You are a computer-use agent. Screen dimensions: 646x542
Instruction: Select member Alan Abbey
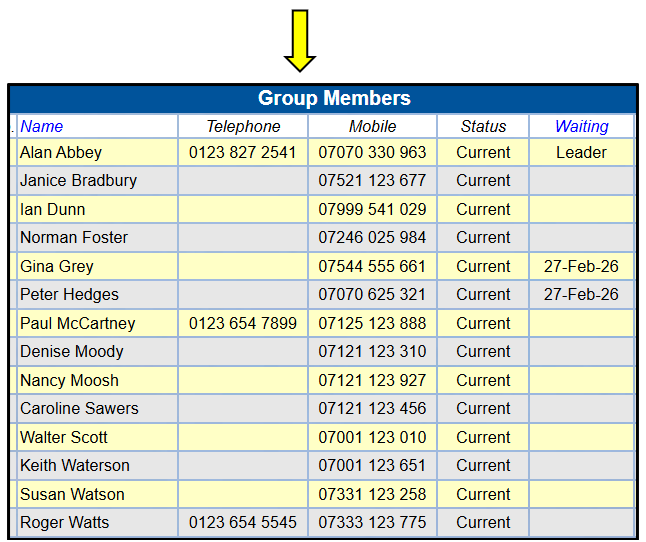click(x=61, y=152)
